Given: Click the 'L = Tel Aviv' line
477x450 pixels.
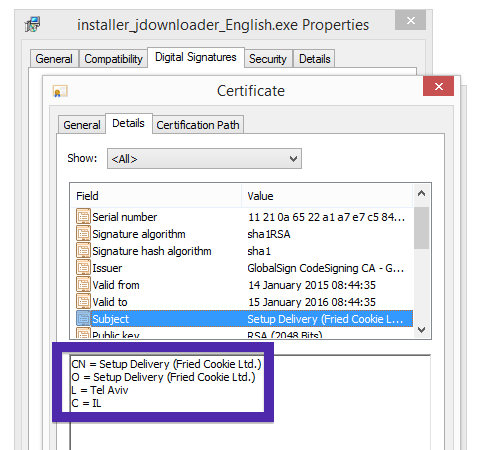Looking at the screenshot, I should (x=100, y=390).
